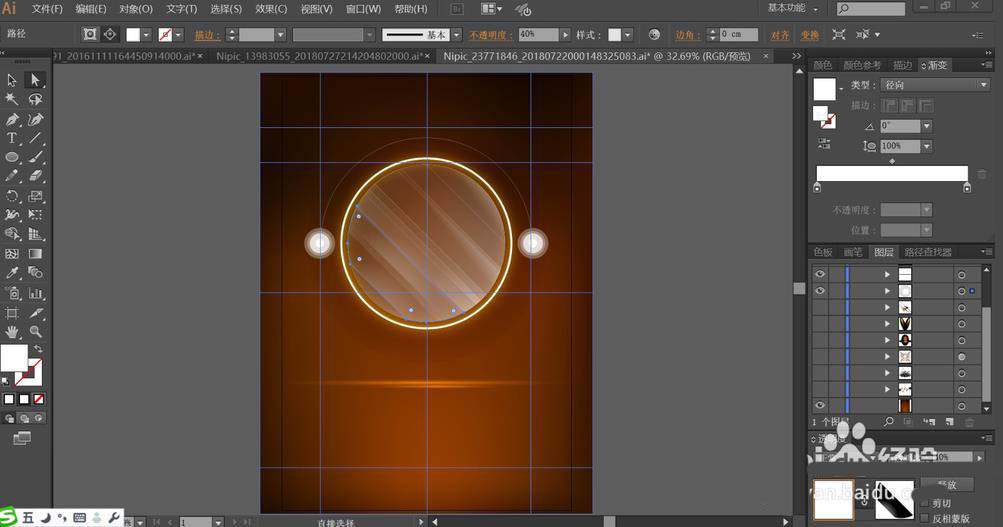Click the 变换 transform link

(x=810, y=35)
